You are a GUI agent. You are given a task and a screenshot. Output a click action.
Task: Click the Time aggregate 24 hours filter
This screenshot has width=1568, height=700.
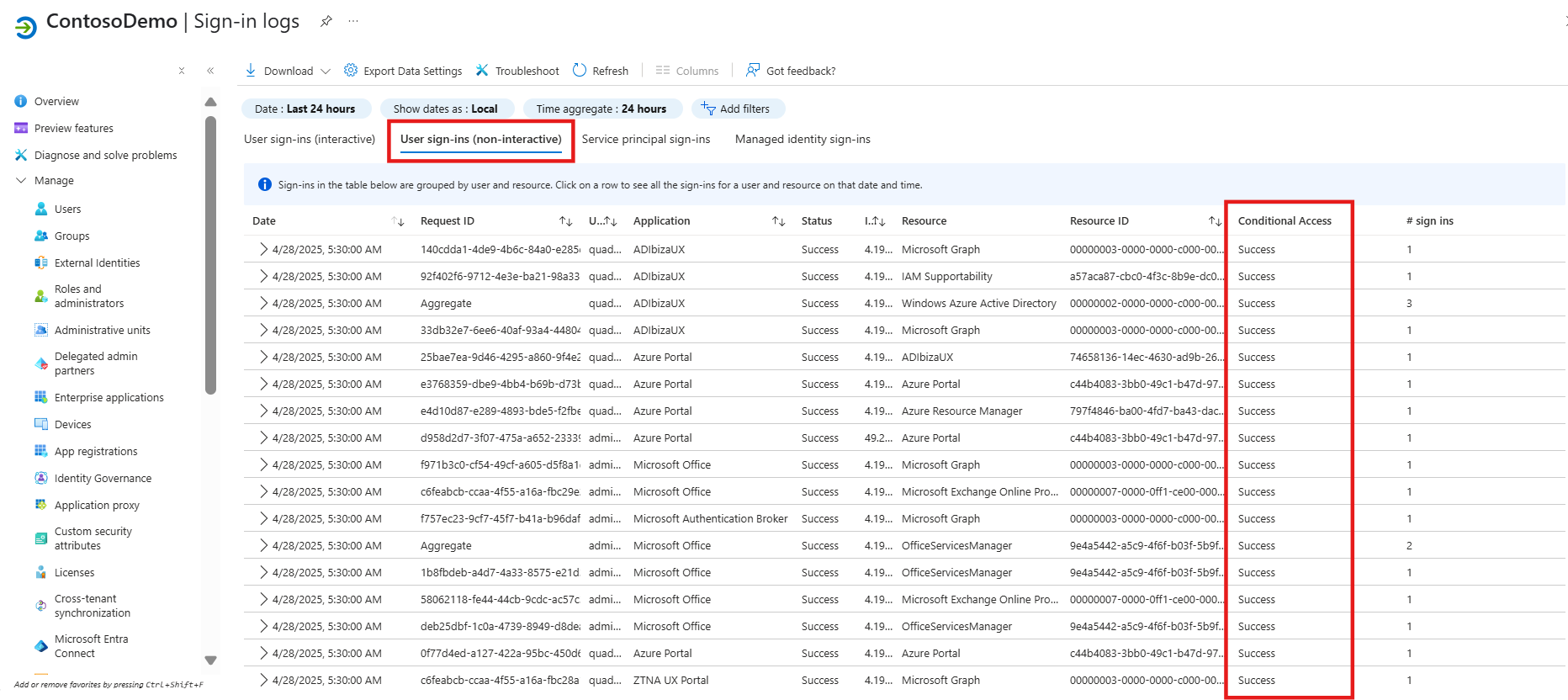click(601, 109)
